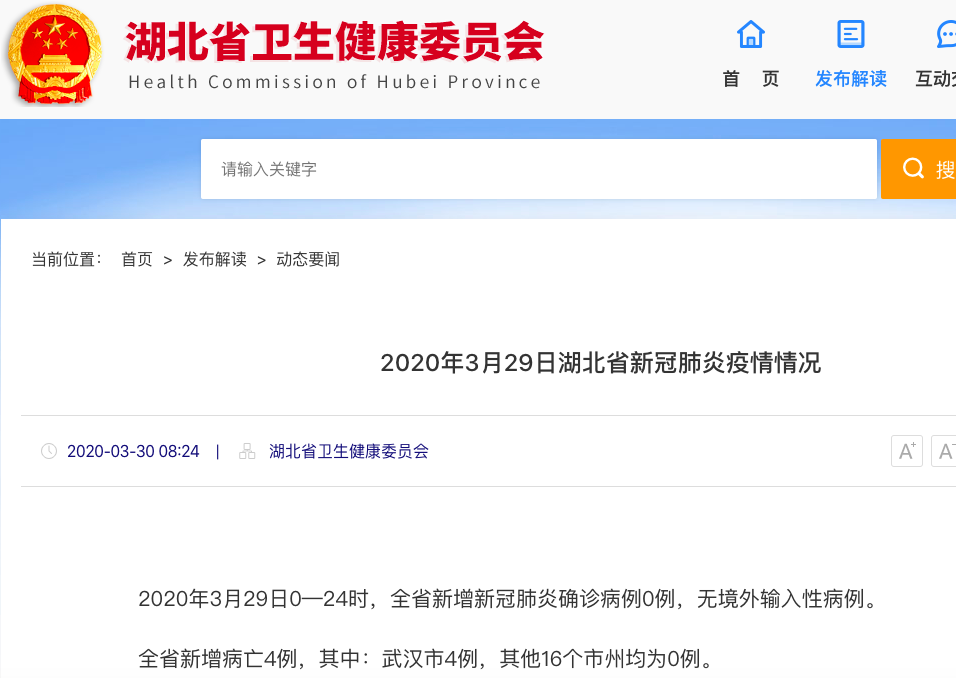Click the clock icon beside the publish date

pos(49,451)
